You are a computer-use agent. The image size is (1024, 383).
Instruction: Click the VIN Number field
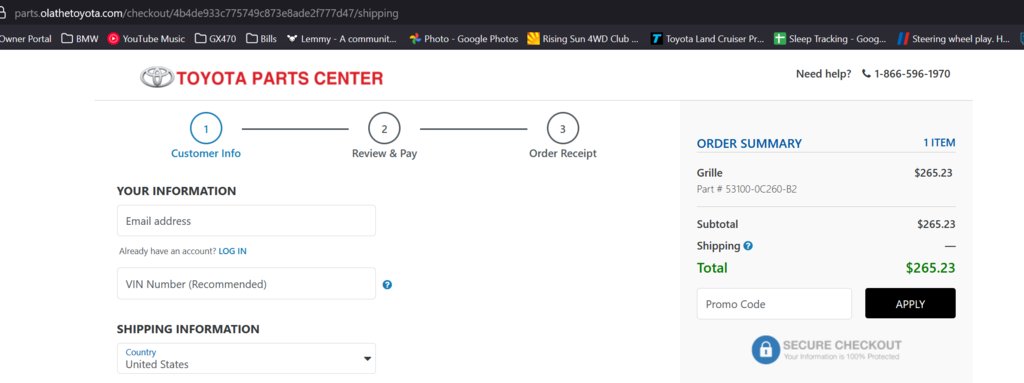pyautogui.click(x=246, y=284)
